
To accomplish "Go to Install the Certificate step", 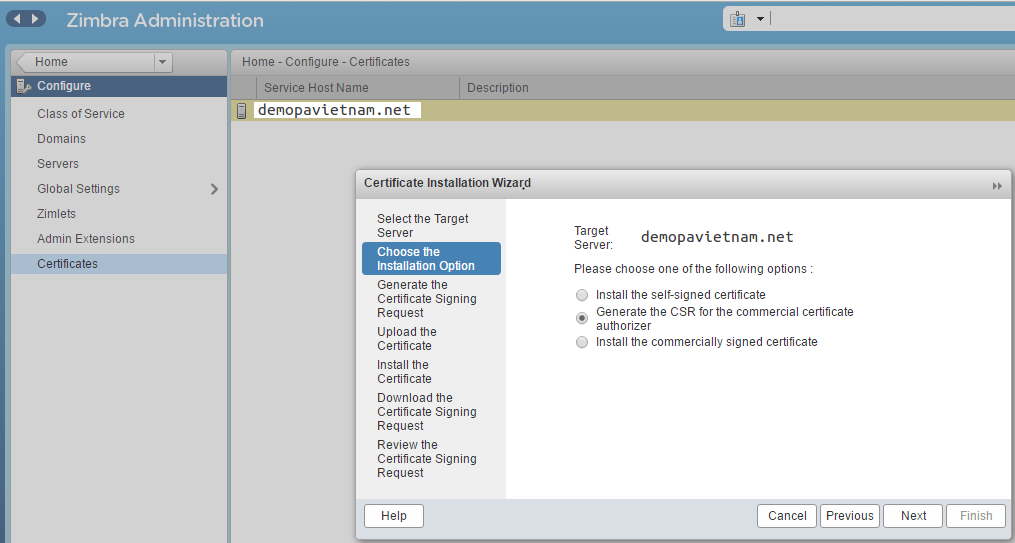I will (x=430, y=372).
